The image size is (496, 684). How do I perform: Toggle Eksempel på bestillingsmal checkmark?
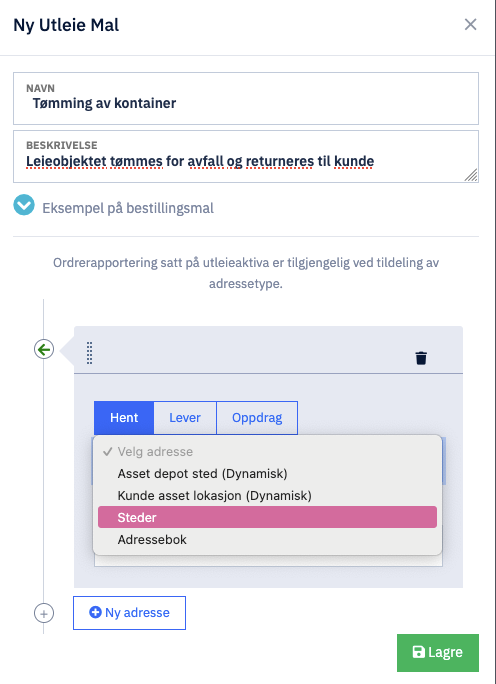click(x=24, y=205)
